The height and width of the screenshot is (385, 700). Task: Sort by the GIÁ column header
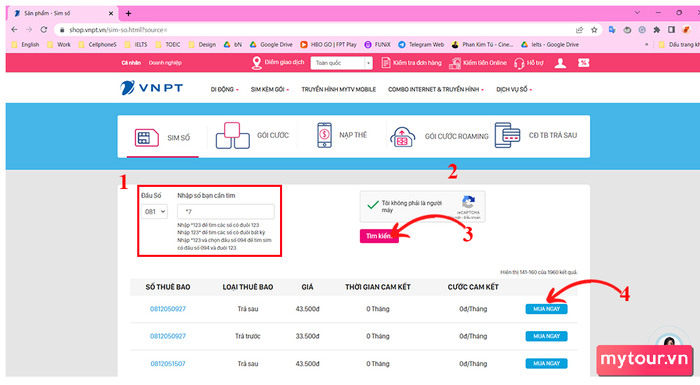click(307, 287)
